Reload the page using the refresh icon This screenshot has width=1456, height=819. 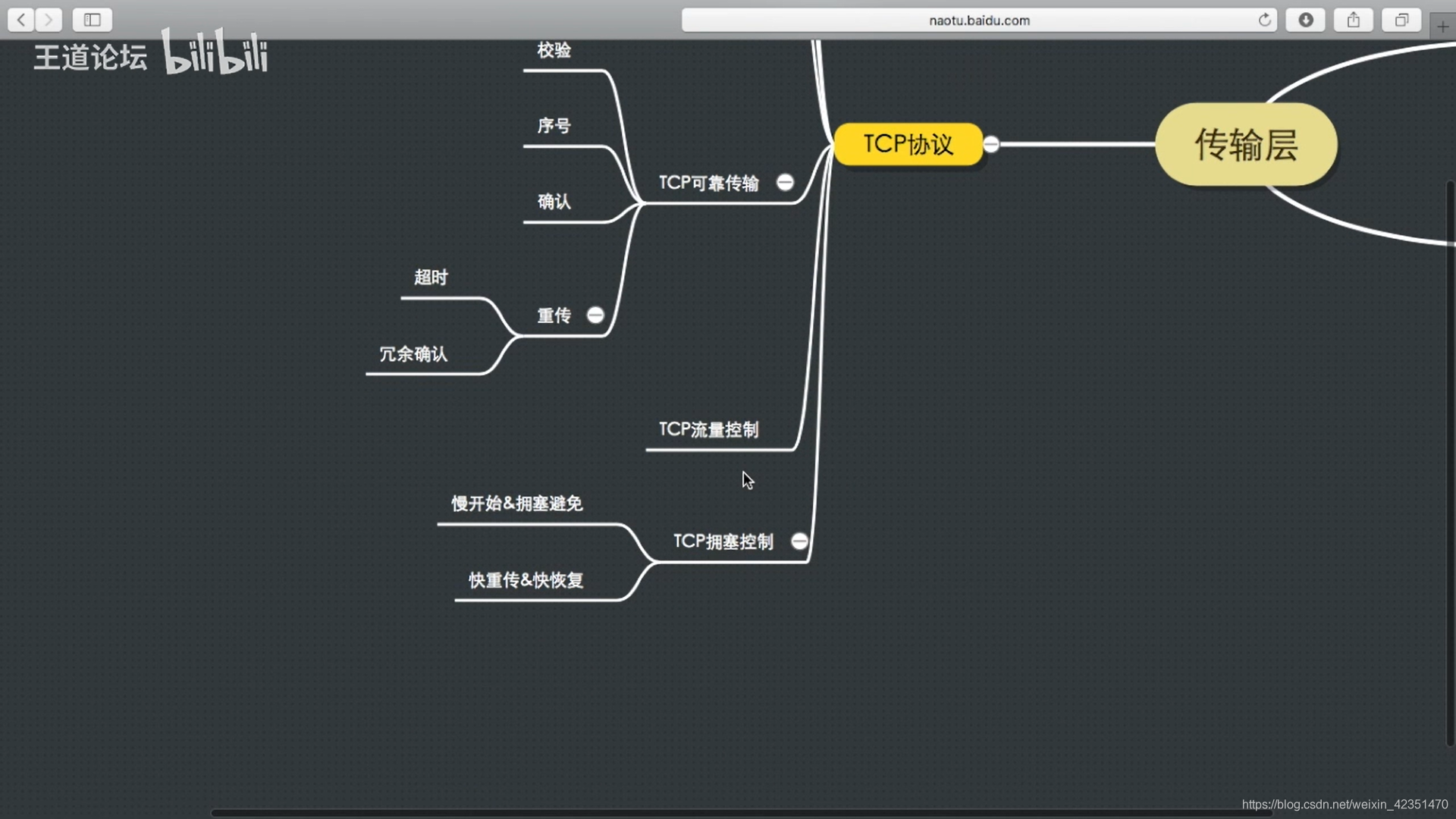(x=1264, y=20)
